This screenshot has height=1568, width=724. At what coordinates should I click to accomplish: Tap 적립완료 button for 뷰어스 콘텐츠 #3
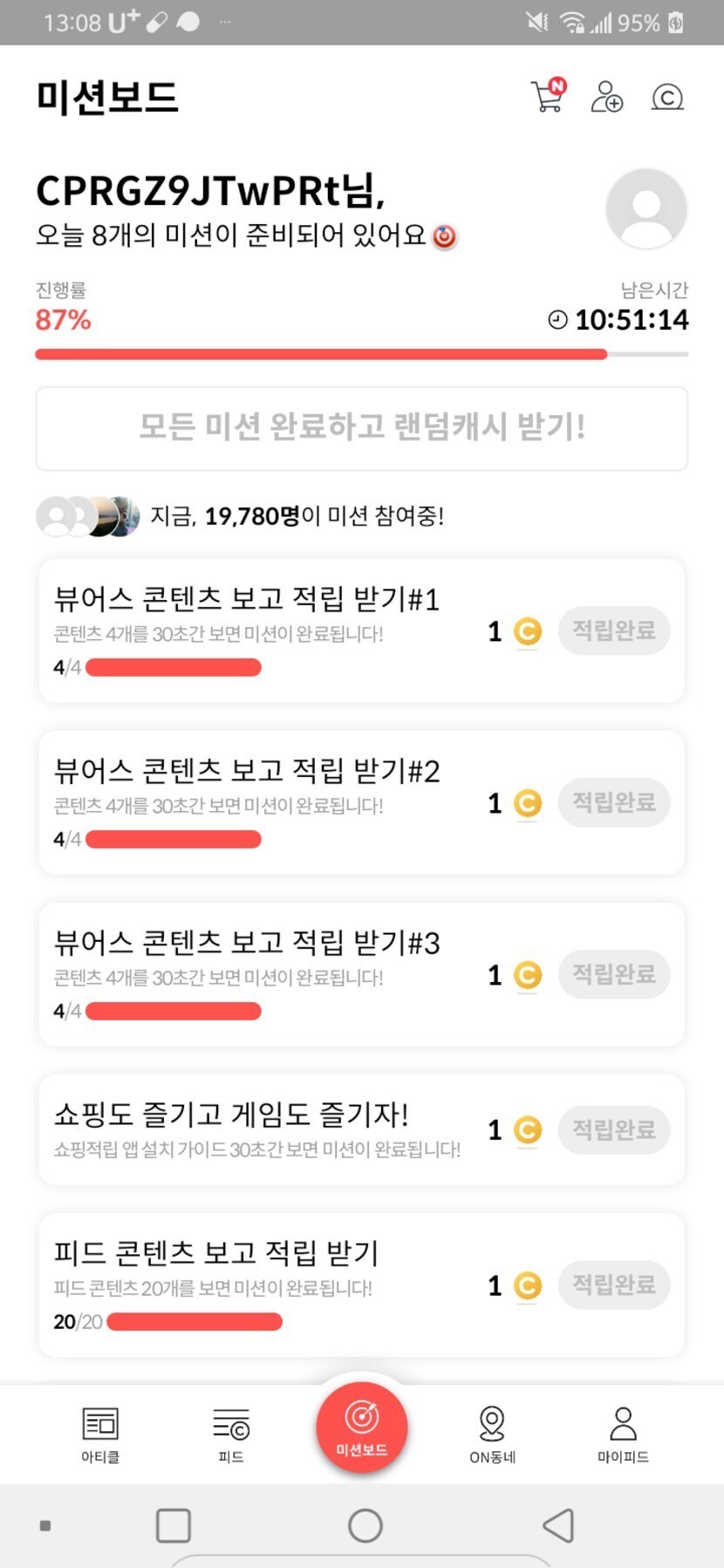coord(614,974)
